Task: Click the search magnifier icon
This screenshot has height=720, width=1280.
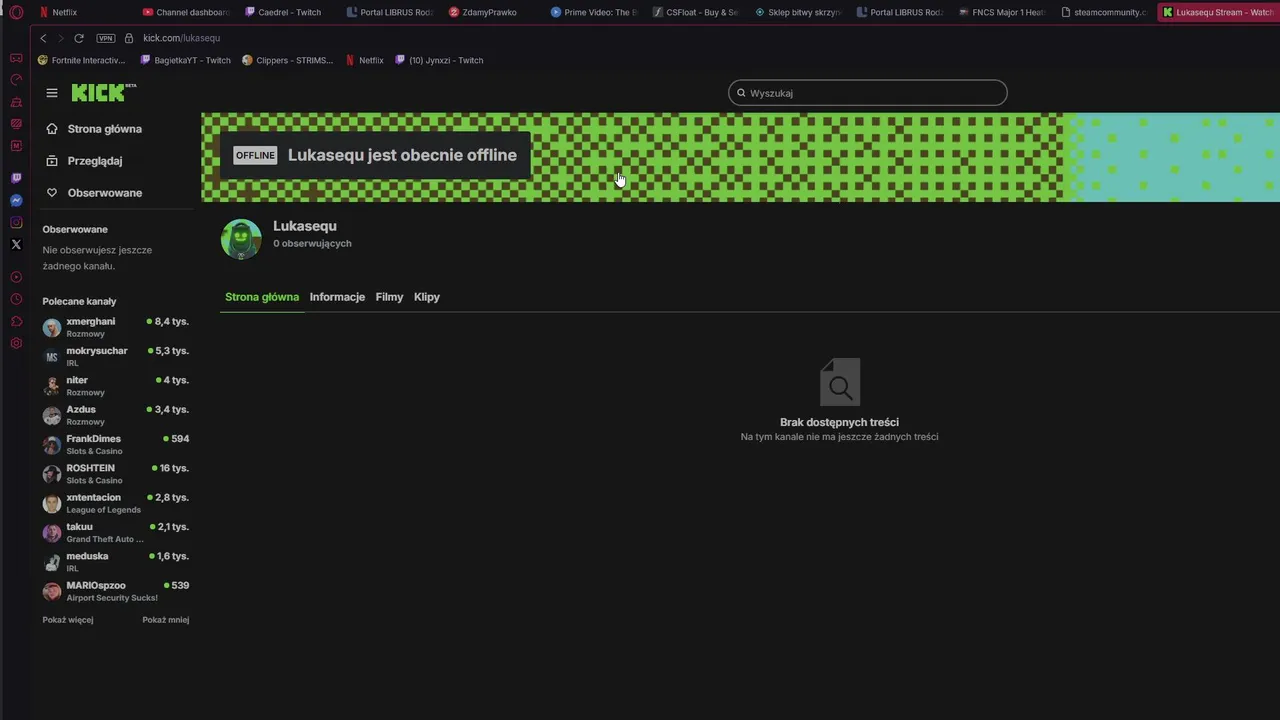Action: click(x=741, y=93)
